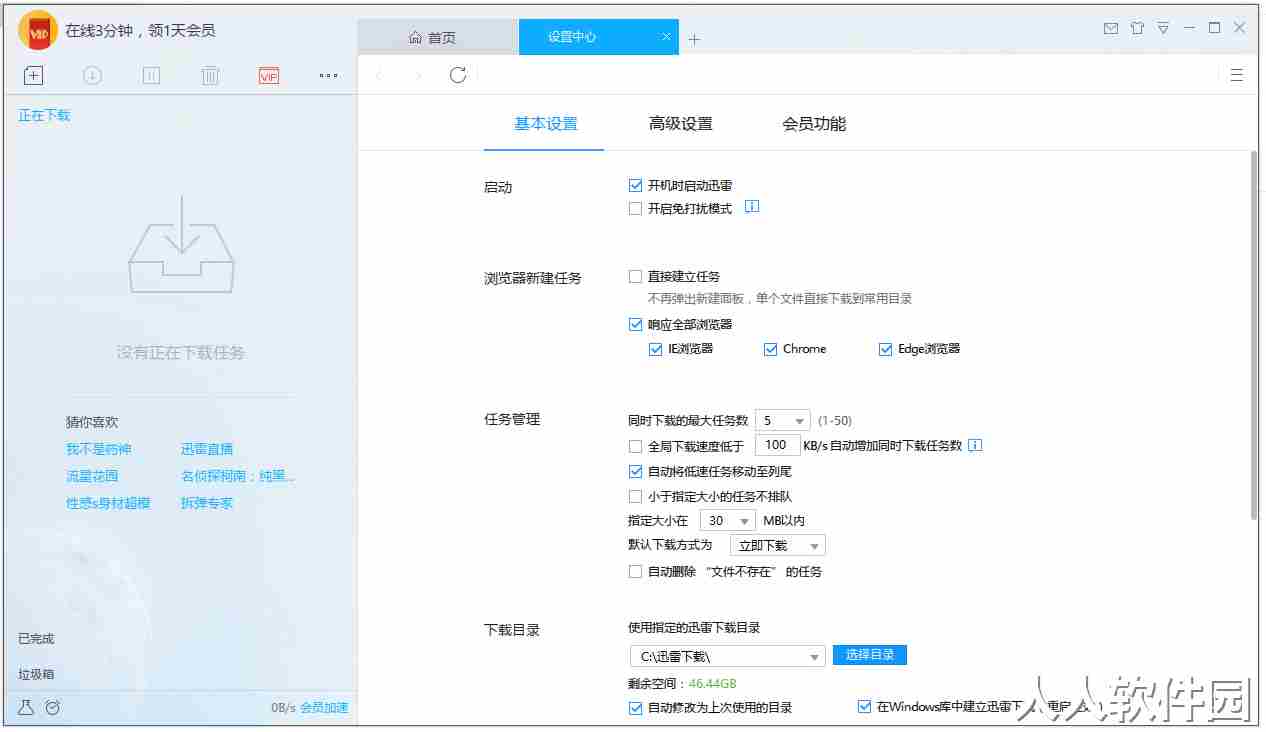Close the 设置中心 tab
Viewport: 1266px width, 732px height.
667,37
